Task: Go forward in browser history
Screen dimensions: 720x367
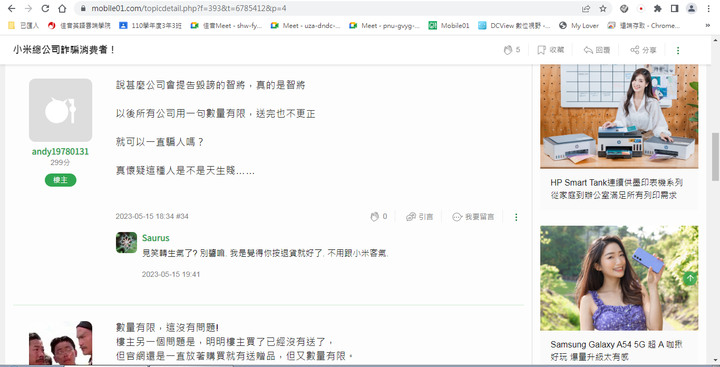Action: tap(28, 8)
